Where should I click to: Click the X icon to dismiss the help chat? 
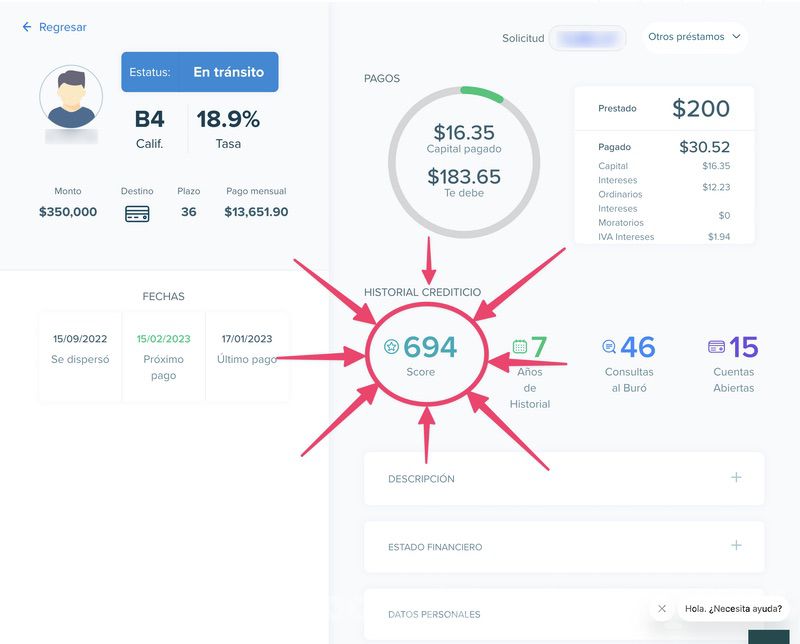[662, 608]
